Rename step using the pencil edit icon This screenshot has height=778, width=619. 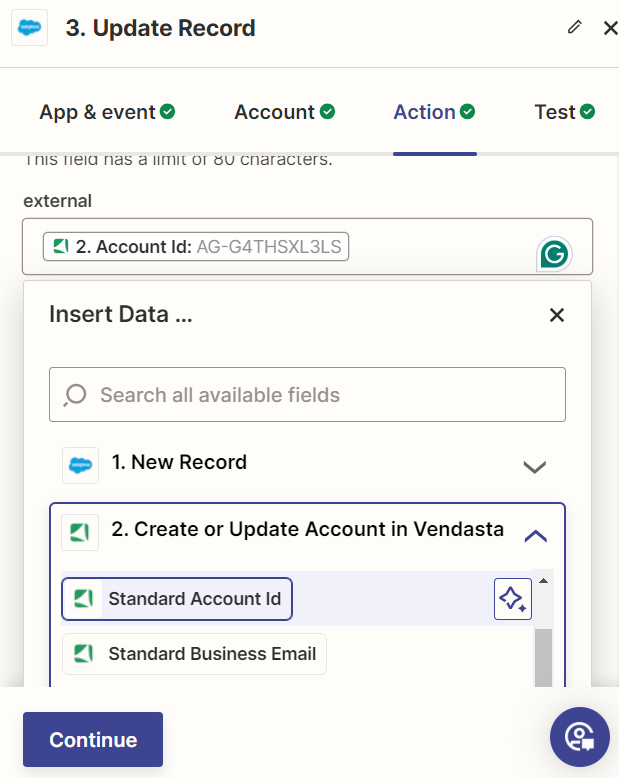pos(574,27)
